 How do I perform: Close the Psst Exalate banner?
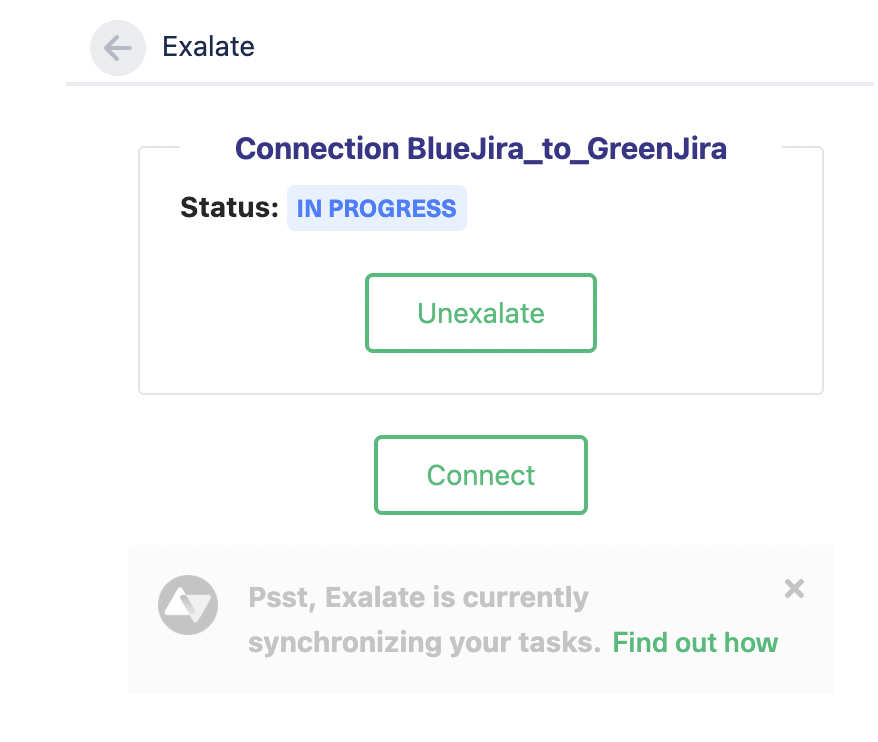click(794, 589)
